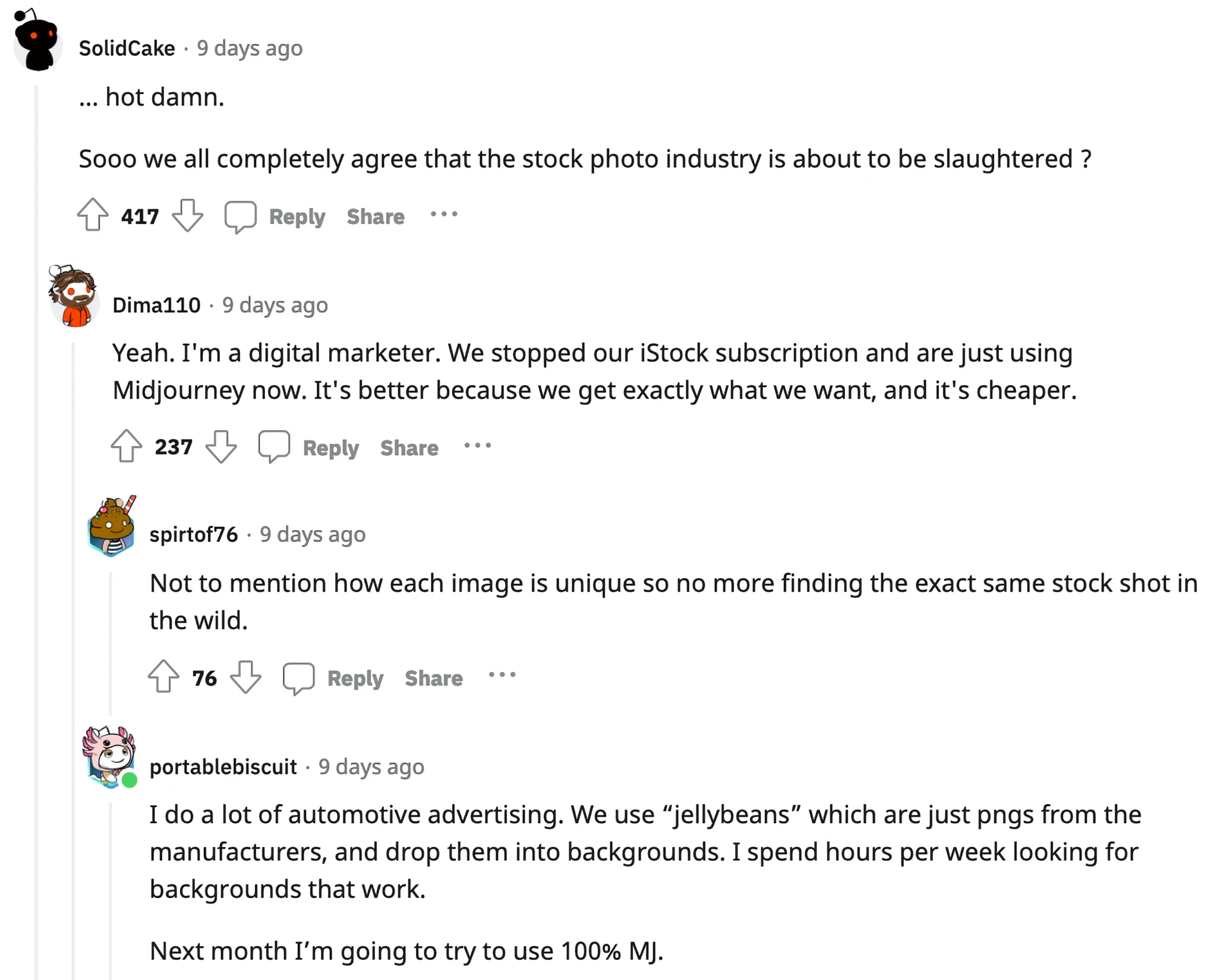The image size is (1217, 980).
Task: Click spirtof76's avatar image
Action: point(112,526)
